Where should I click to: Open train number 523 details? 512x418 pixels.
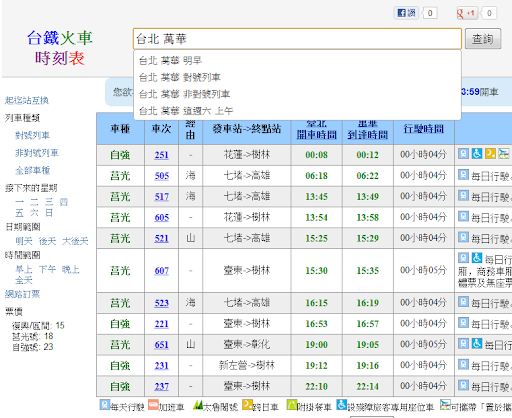pos(161,303)
